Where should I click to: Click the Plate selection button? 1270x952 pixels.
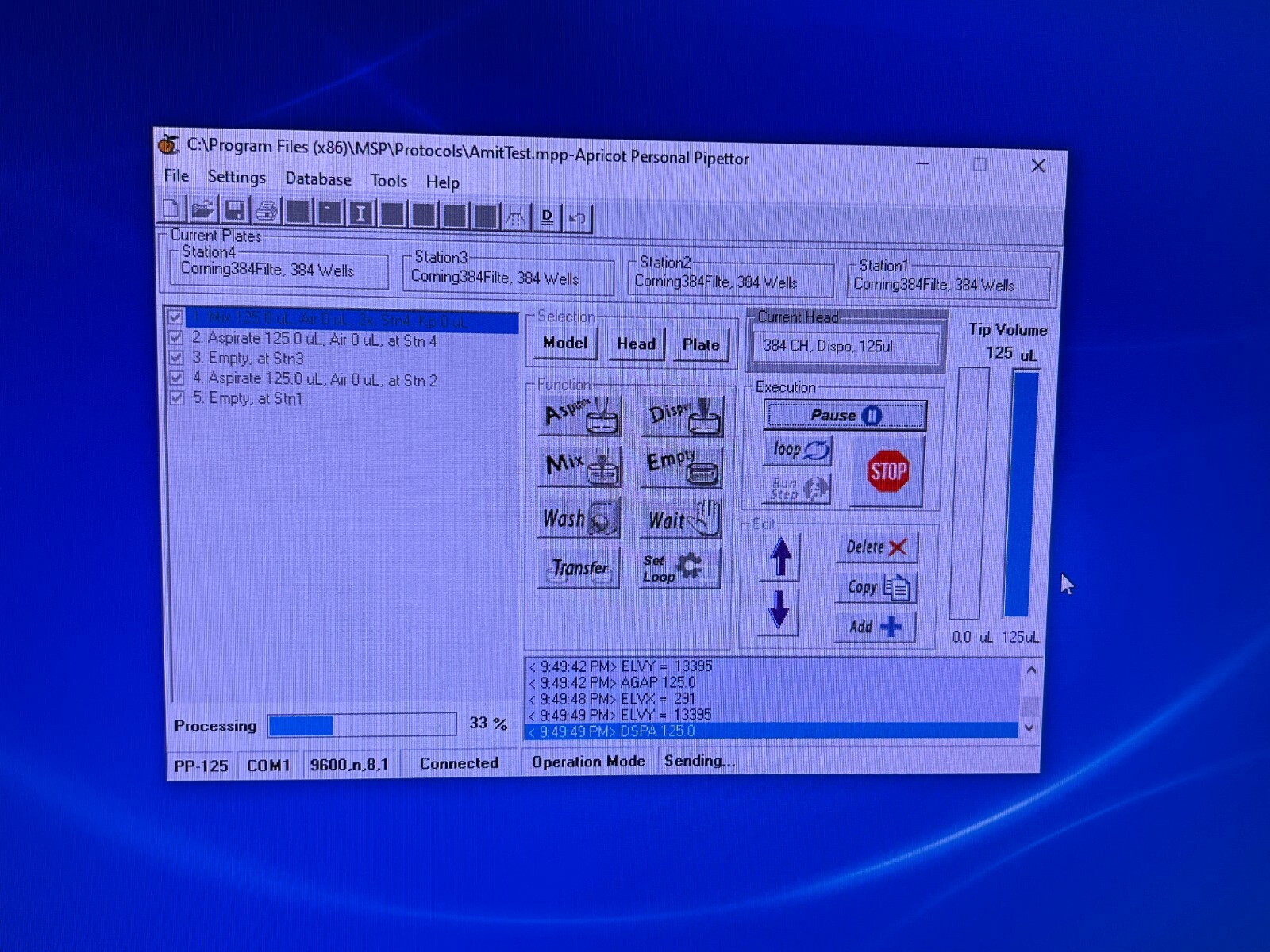click(x=701, y=346)
